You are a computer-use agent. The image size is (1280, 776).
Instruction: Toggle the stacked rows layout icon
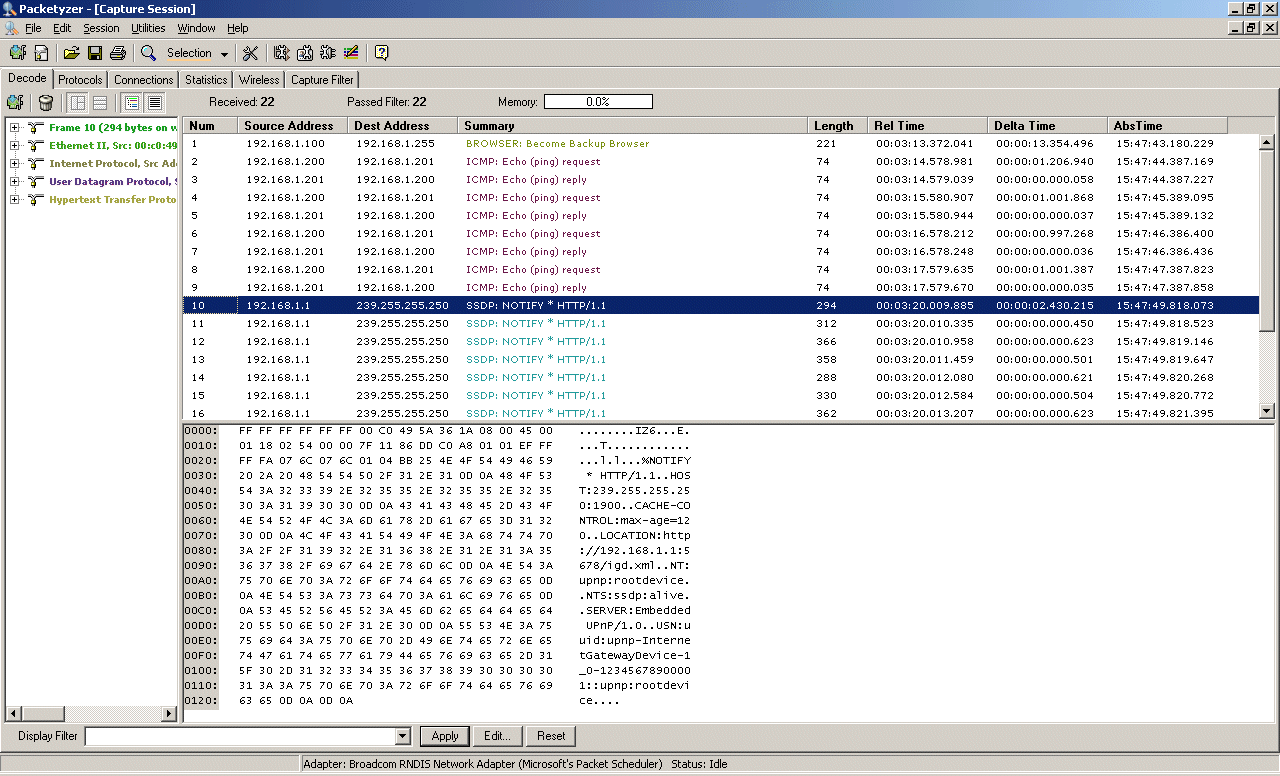100,102
